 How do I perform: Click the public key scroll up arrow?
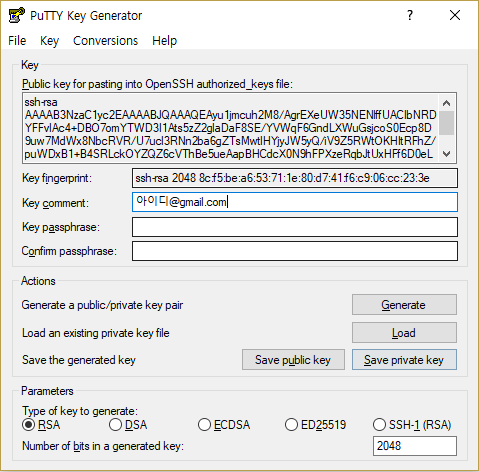pos(447,103)
